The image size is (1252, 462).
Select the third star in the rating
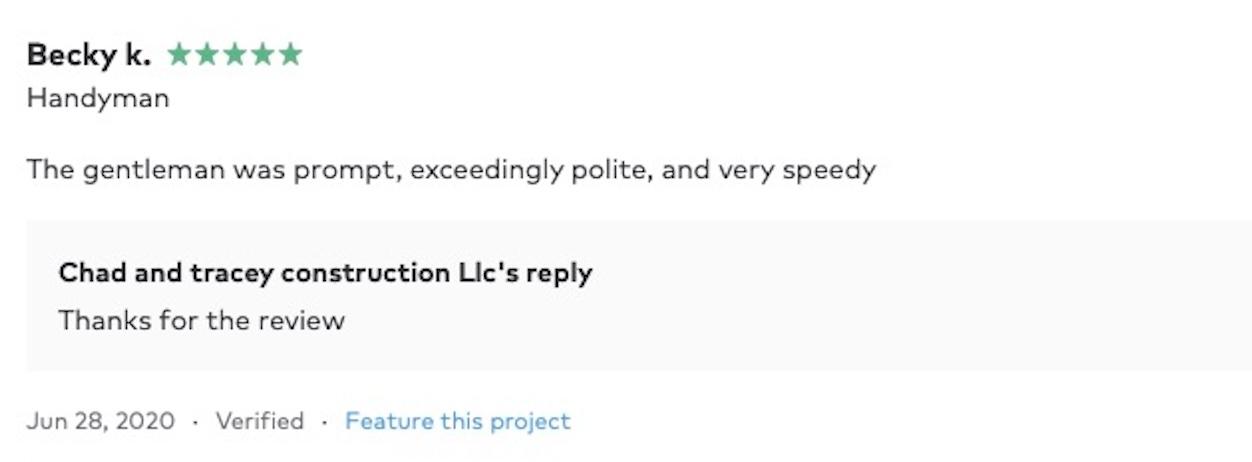(235, 54)
